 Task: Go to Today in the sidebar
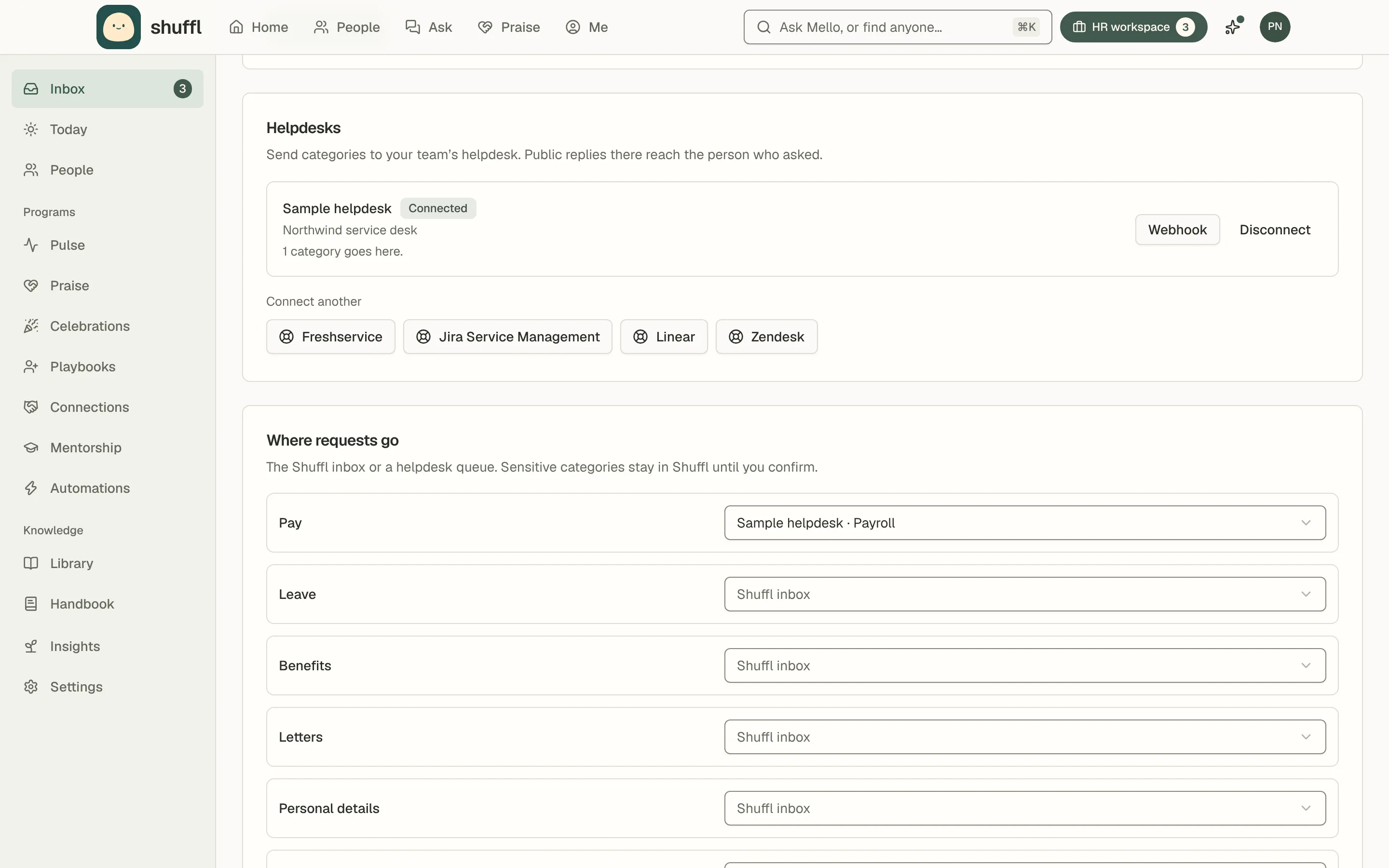click(108, 129)
